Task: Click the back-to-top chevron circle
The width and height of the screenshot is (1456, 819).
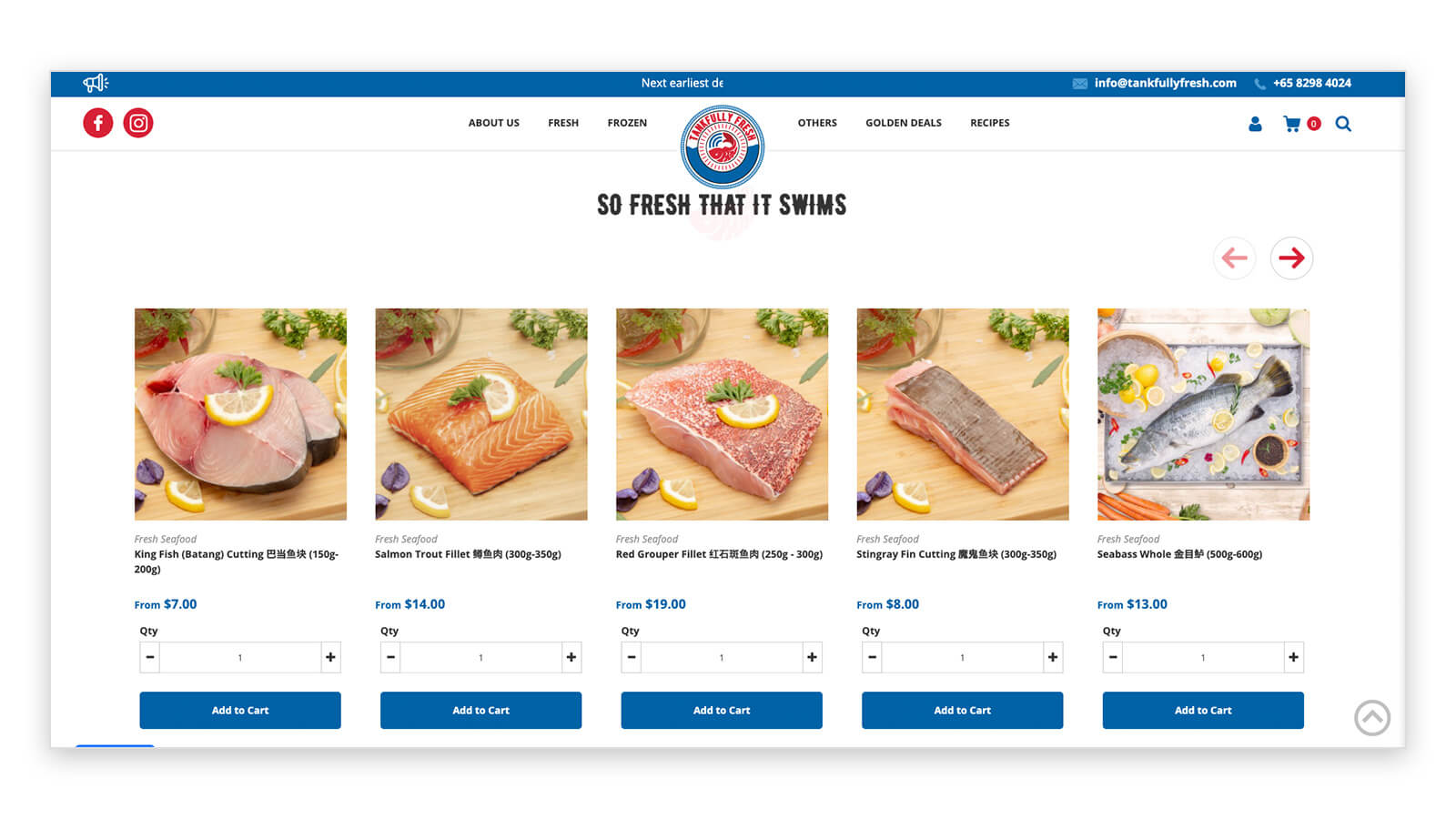Action: [1372, 718]
